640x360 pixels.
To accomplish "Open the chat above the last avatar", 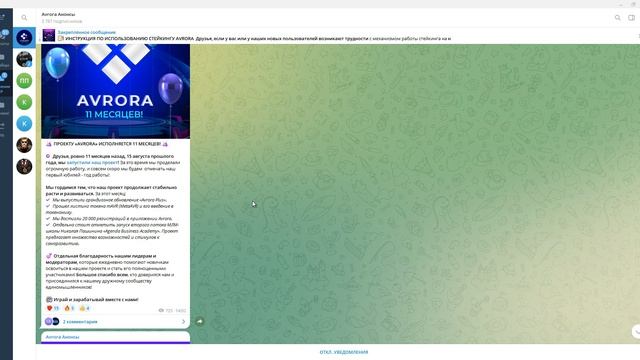I will coord(24,145).
